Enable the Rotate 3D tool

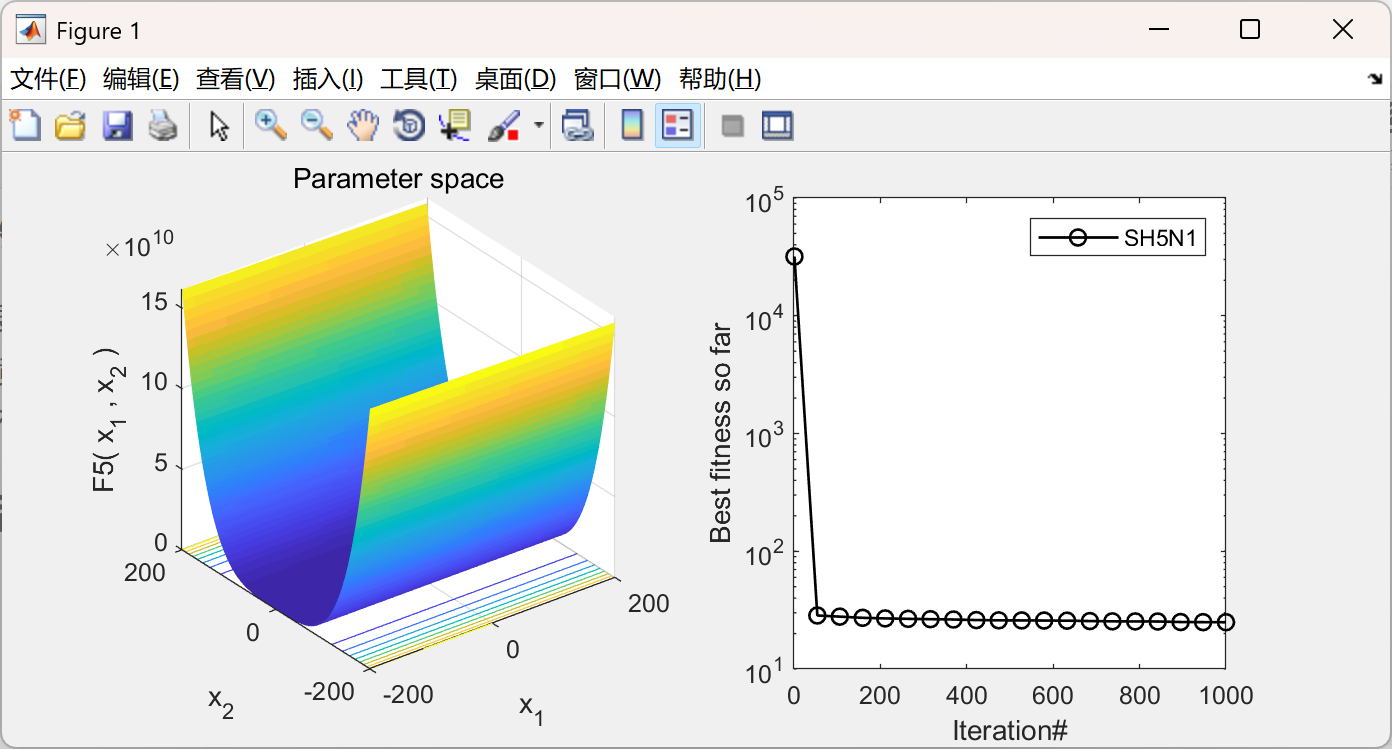[x=409, y=125]
